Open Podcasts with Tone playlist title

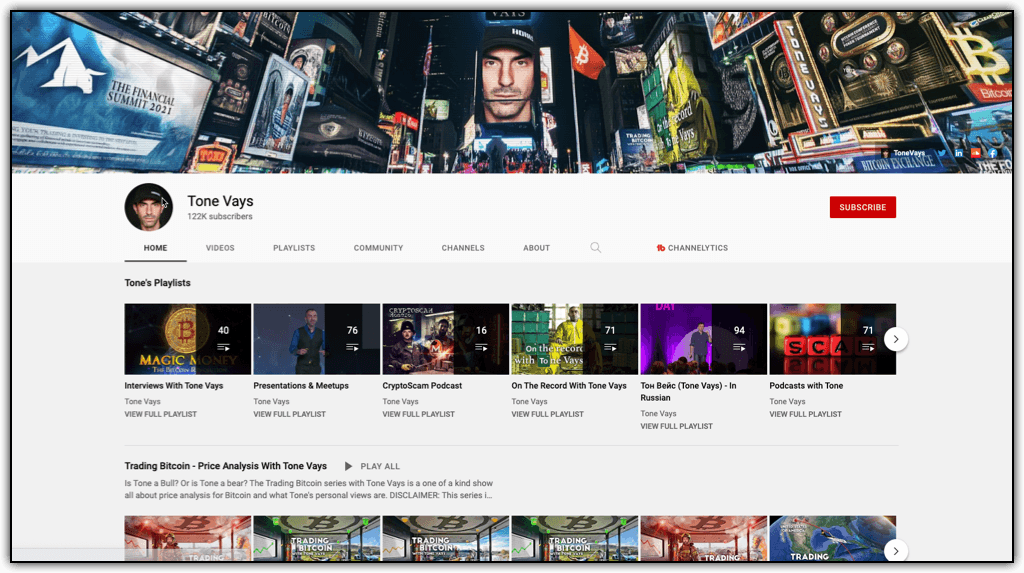[806, 386]
